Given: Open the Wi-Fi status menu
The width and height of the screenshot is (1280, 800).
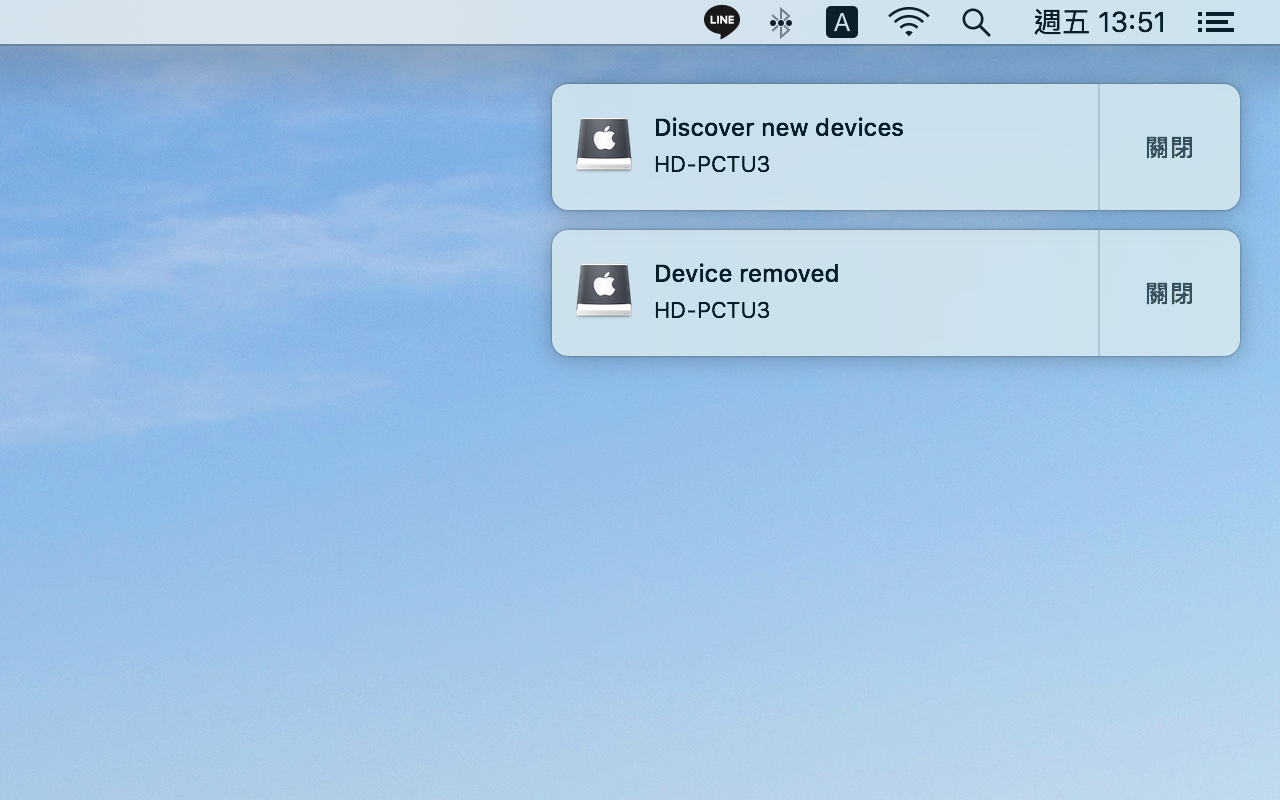Looking at the screenshot, I should pyautogui.click(x=909, y=22).
